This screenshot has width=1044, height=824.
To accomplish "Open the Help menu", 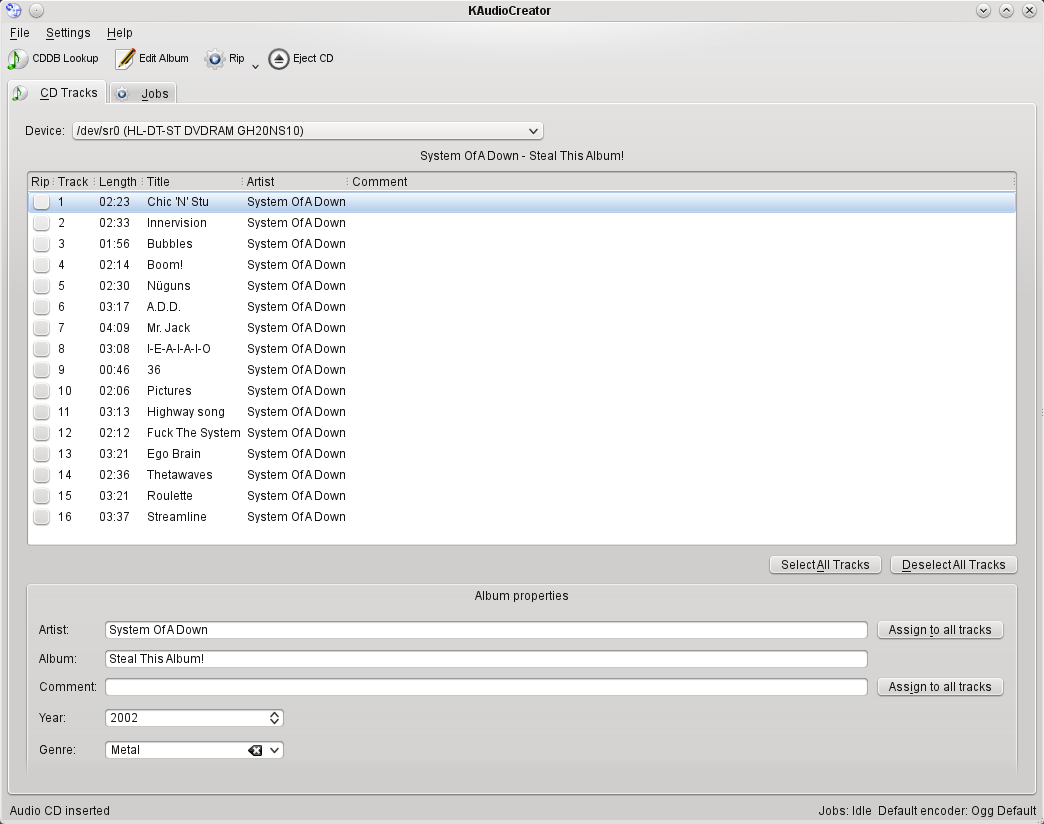I will (119, 33).
